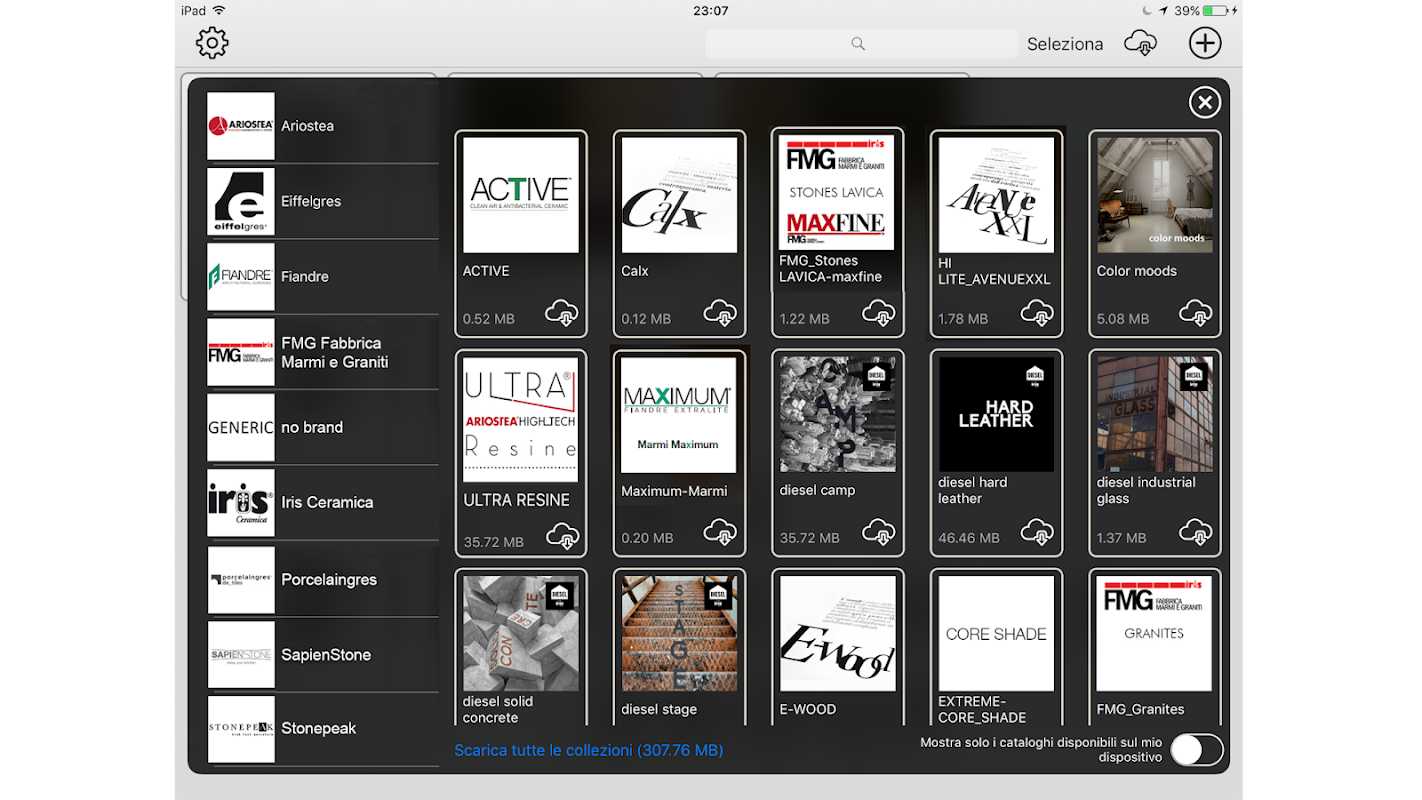1422x800 pixels.
Task: Choose Iris Ceramica brand name in sidebar
Action: point(327,503)
